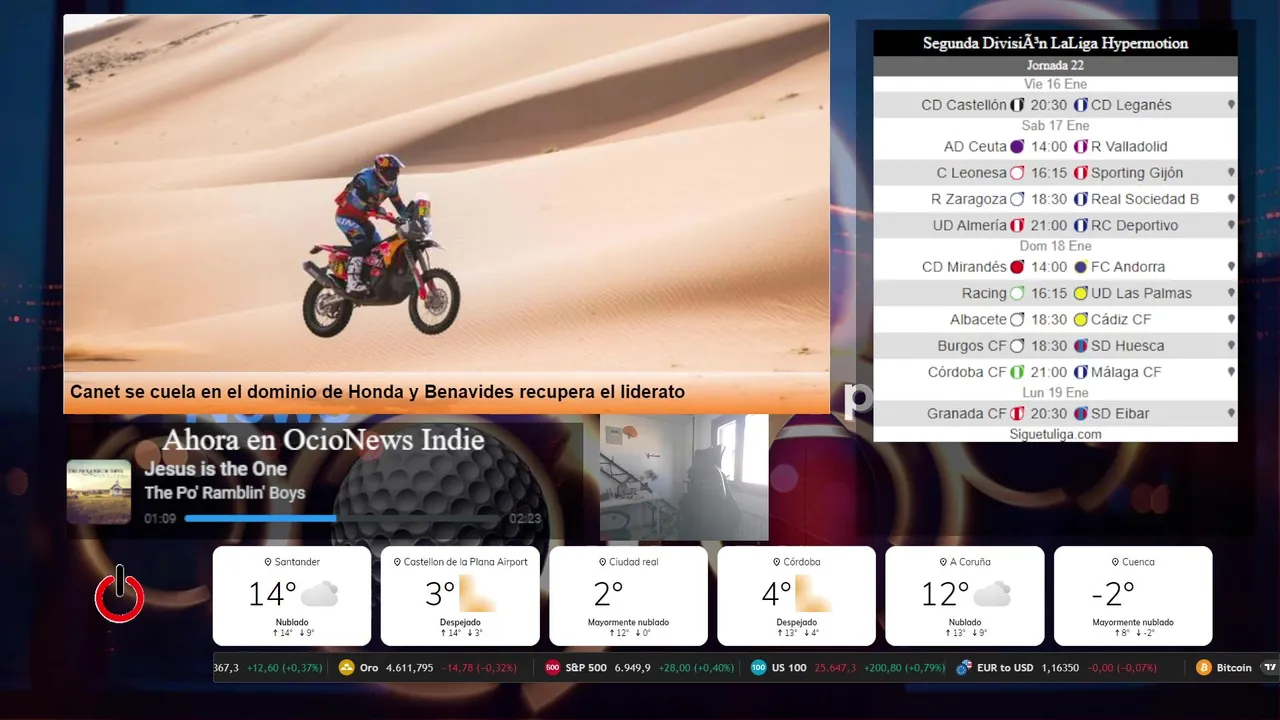Click the stadium pin on Castellón–Leganés row
This screenshot has height=720, width=1280.
click(1231, 105)
